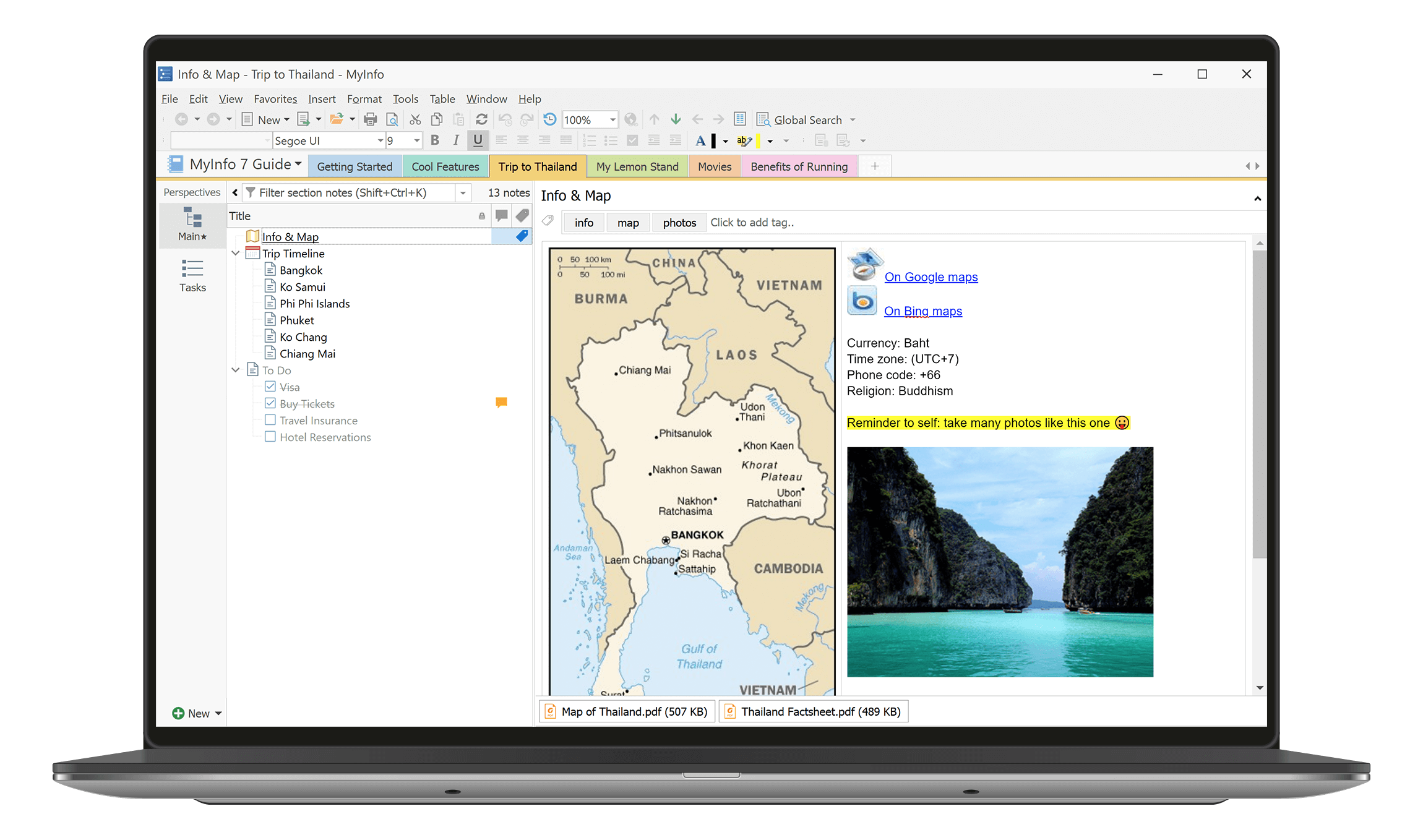This screenshot has height=840, width=1423.
Task: Open the zoom 100% dropdown
Action: 613,119
